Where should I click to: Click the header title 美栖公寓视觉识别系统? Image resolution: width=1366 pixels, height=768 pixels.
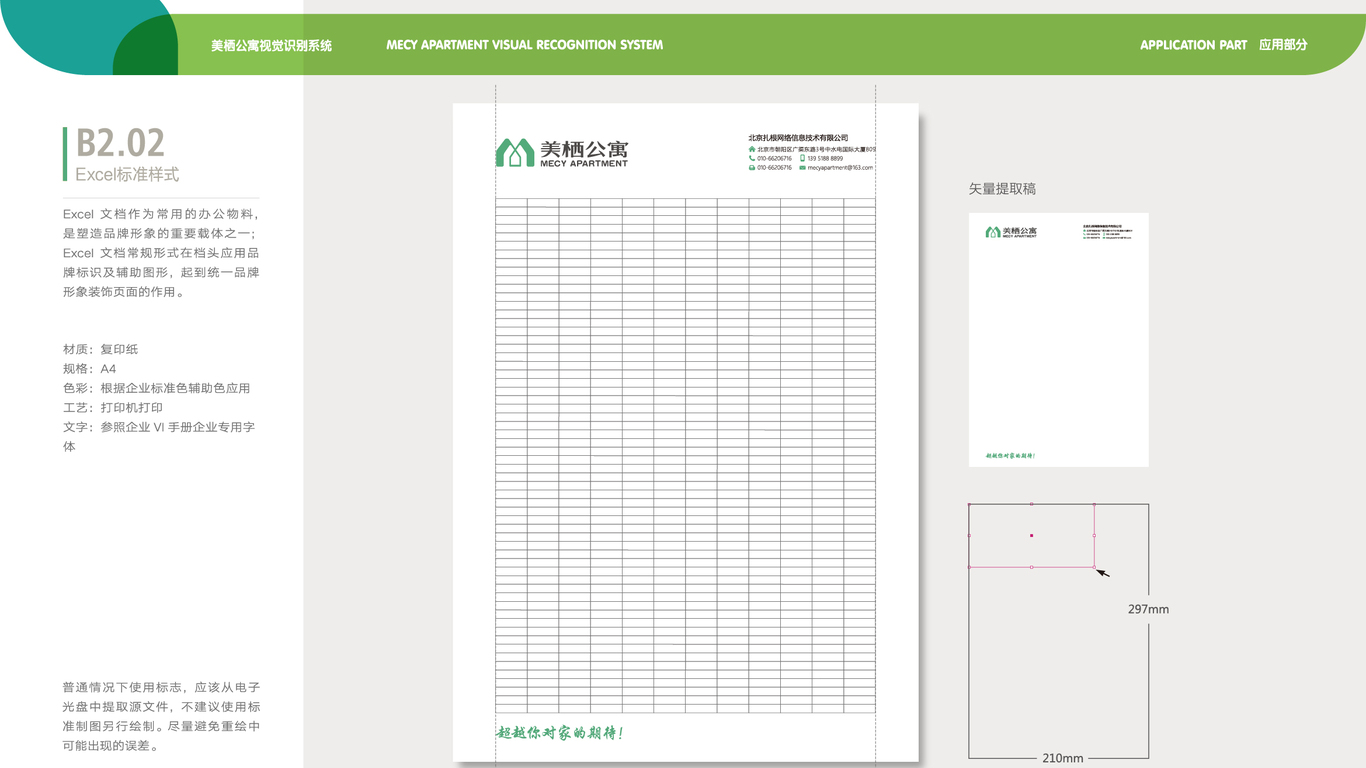pos(271,45)
